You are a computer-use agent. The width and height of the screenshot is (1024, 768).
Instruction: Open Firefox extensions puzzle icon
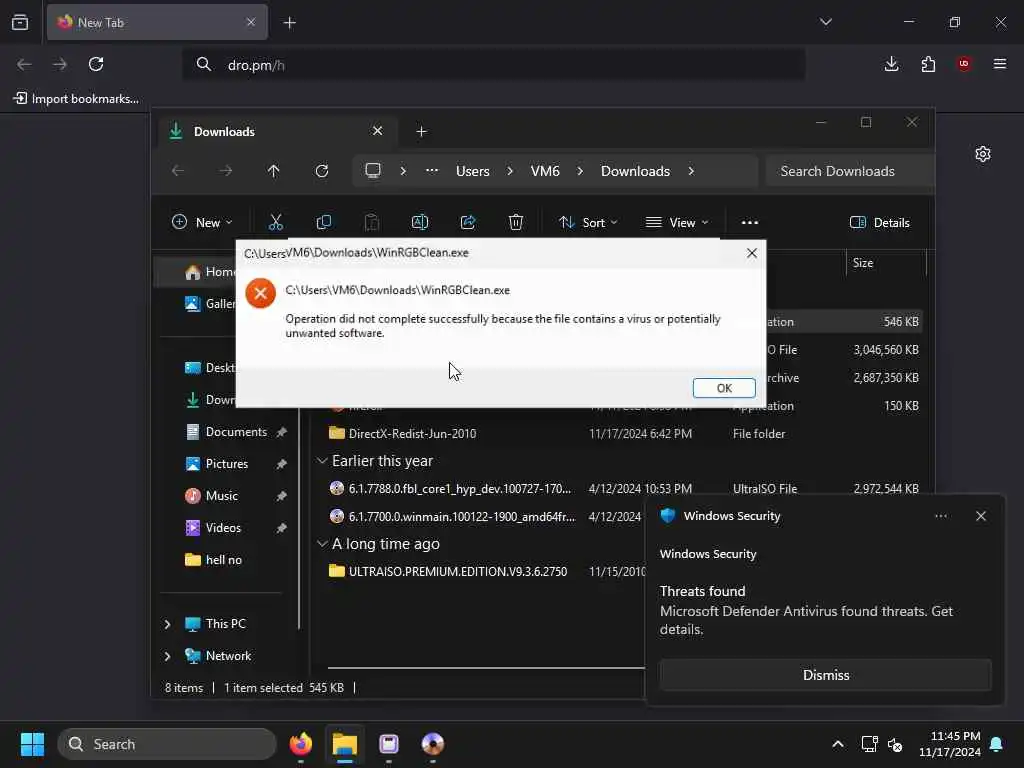(928, 64)
